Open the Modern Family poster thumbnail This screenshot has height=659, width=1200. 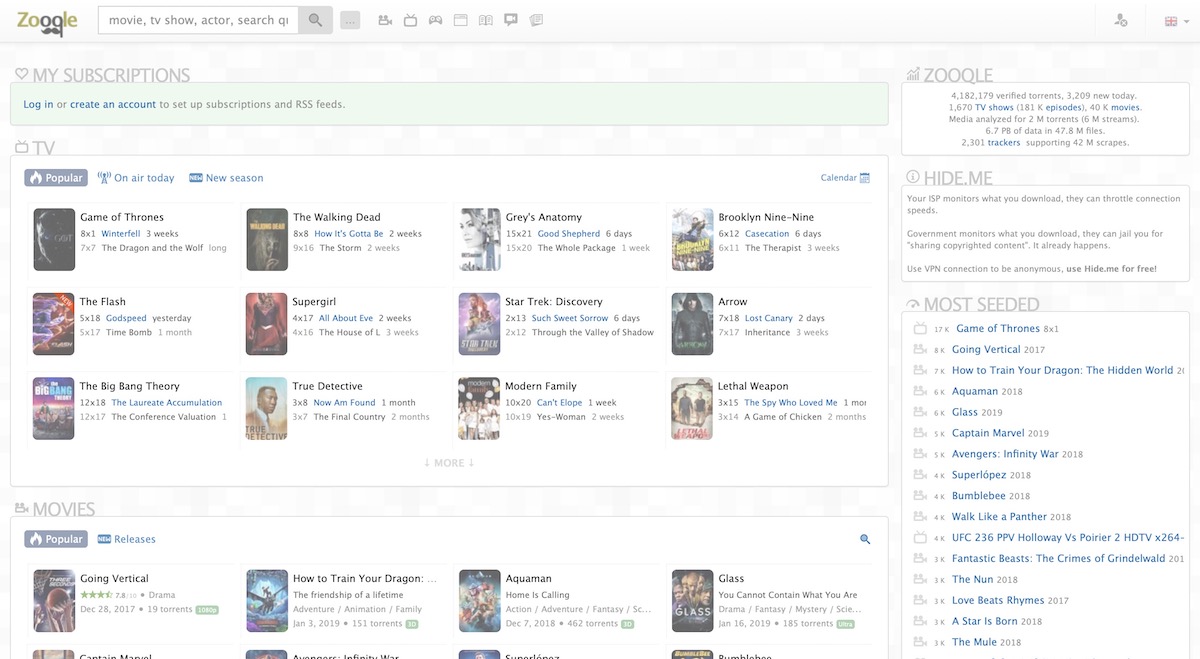pyautogui.click(x=480, y=409)
